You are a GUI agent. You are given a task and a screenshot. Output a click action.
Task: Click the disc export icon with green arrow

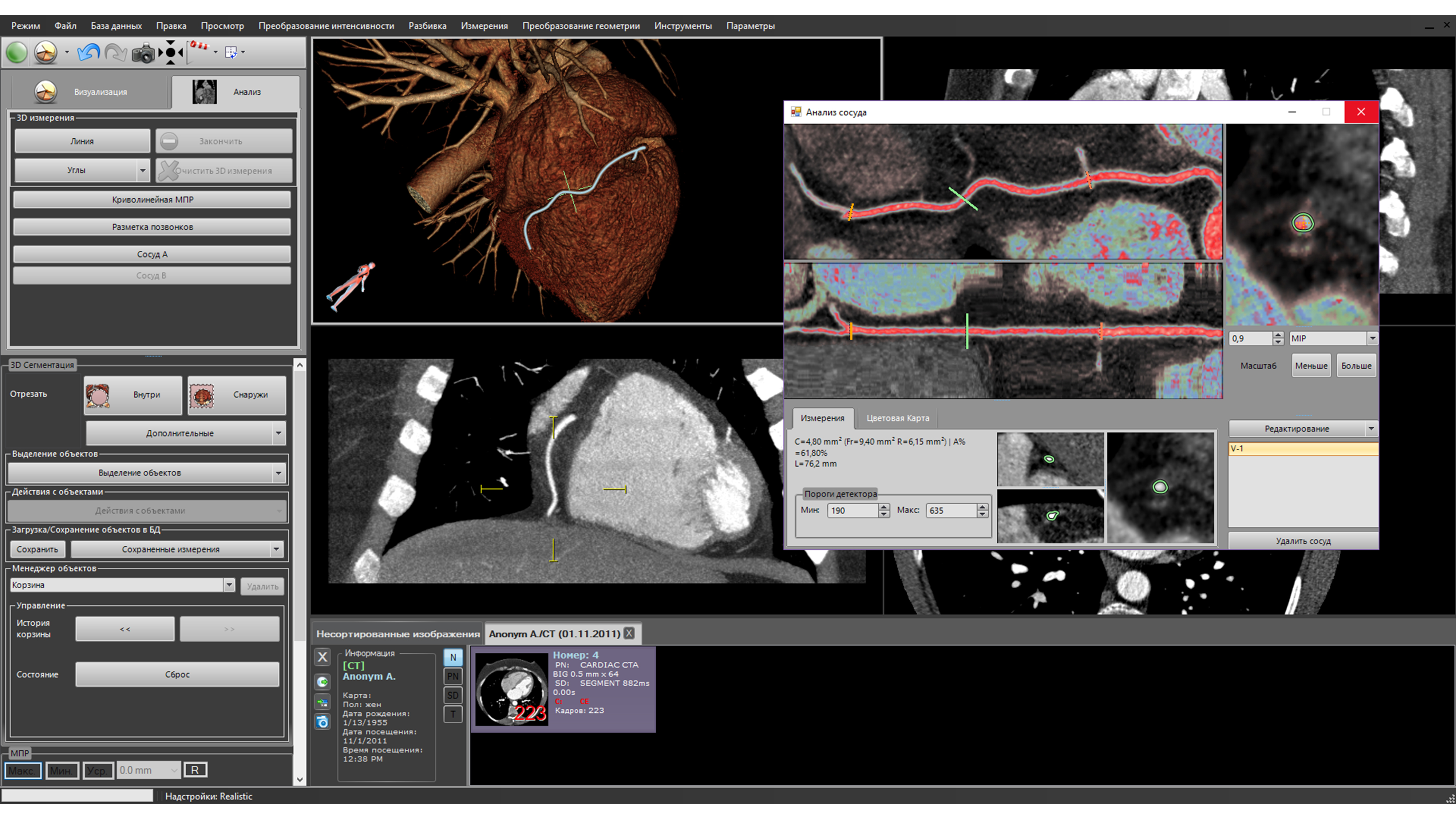(322, 682)
